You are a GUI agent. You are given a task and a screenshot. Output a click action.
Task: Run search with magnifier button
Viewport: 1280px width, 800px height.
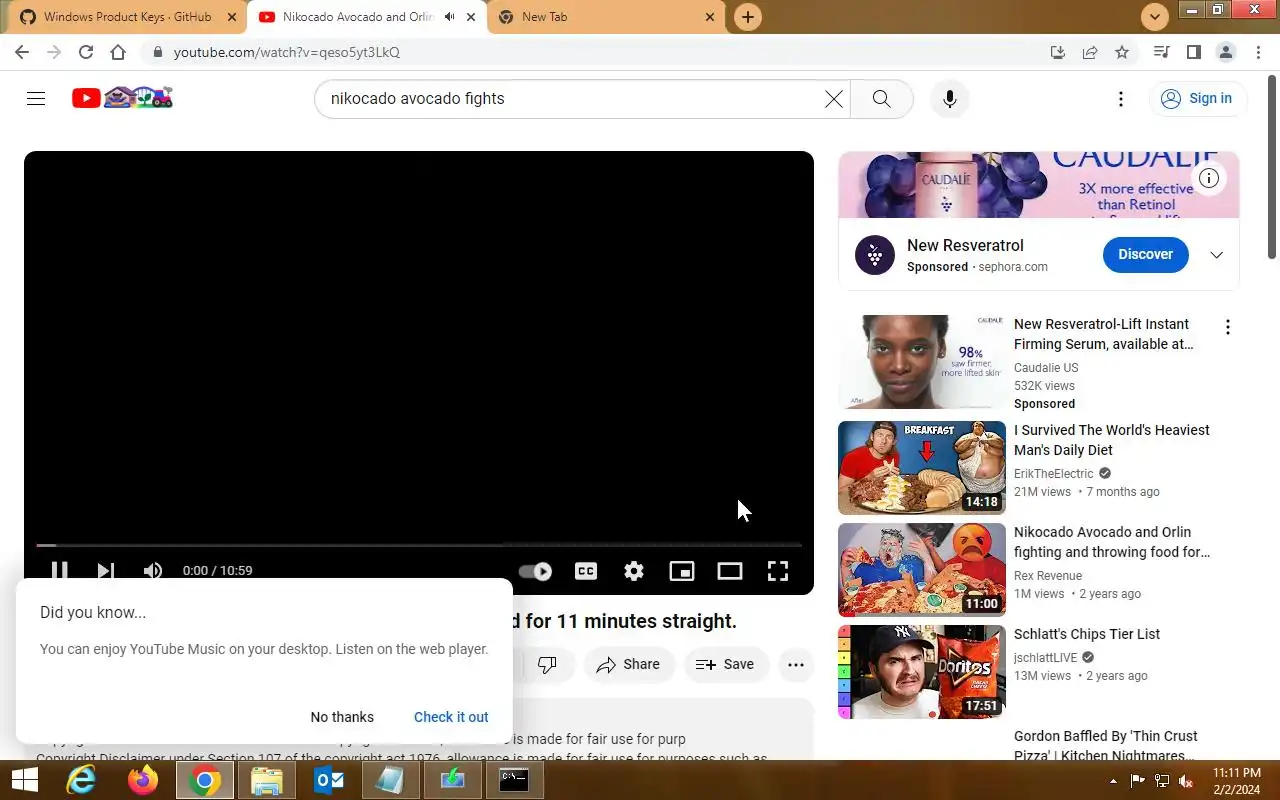881,98
